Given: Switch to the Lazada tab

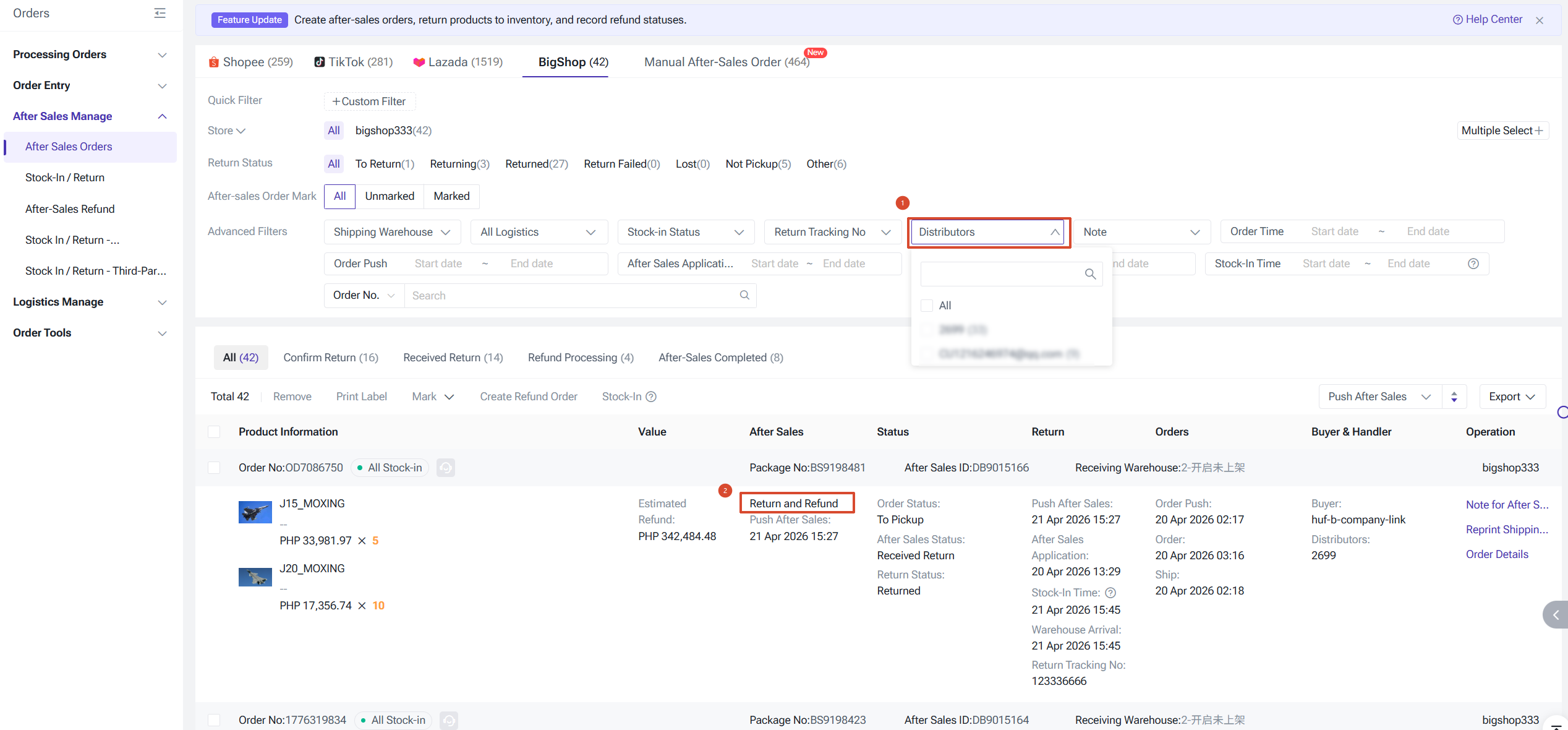Looking at the screenshot, I should (x=458, y=62).
